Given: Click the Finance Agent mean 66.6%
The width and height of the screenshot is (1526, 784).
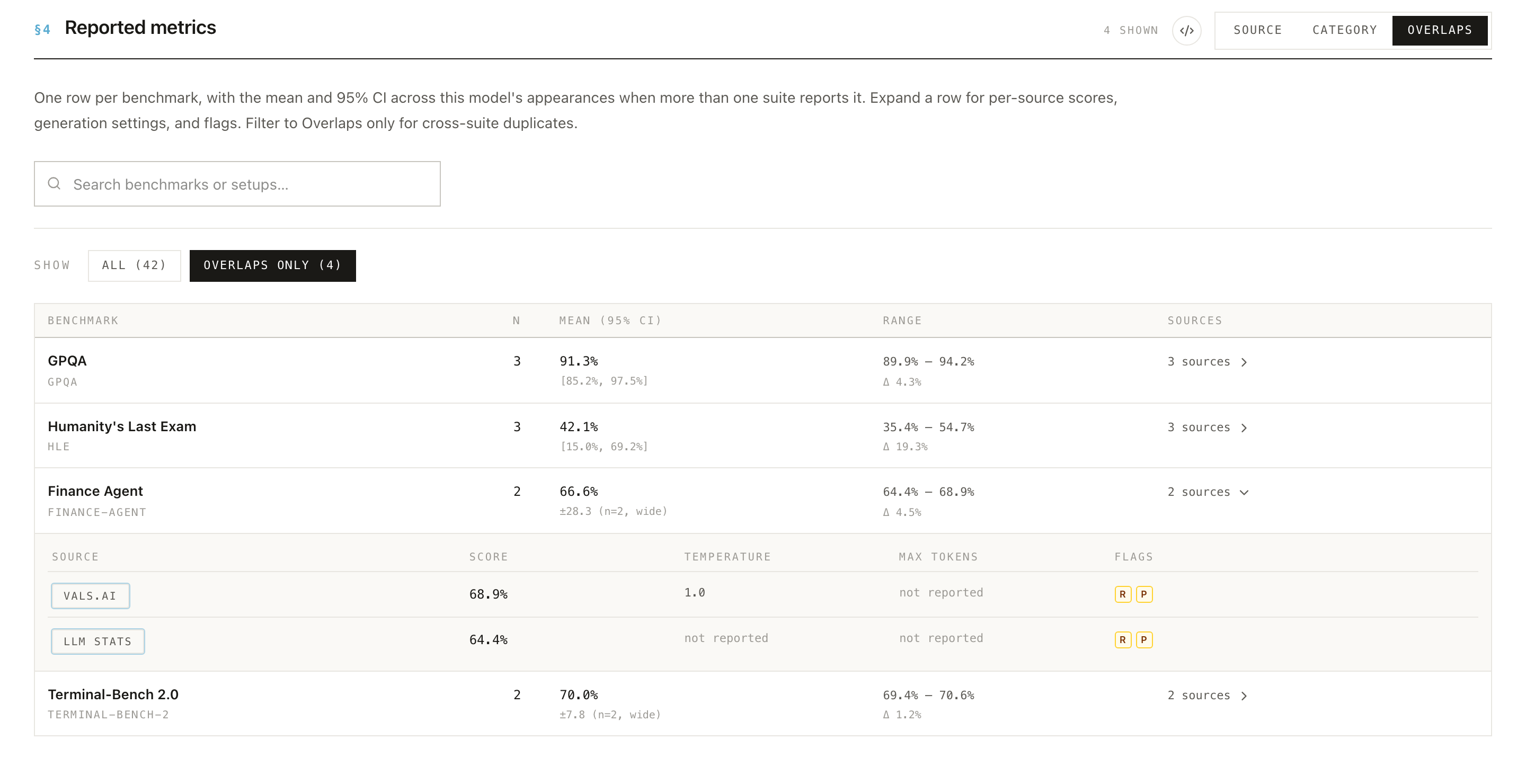Looking at the screenshot, I should click(x=579, y=491).
